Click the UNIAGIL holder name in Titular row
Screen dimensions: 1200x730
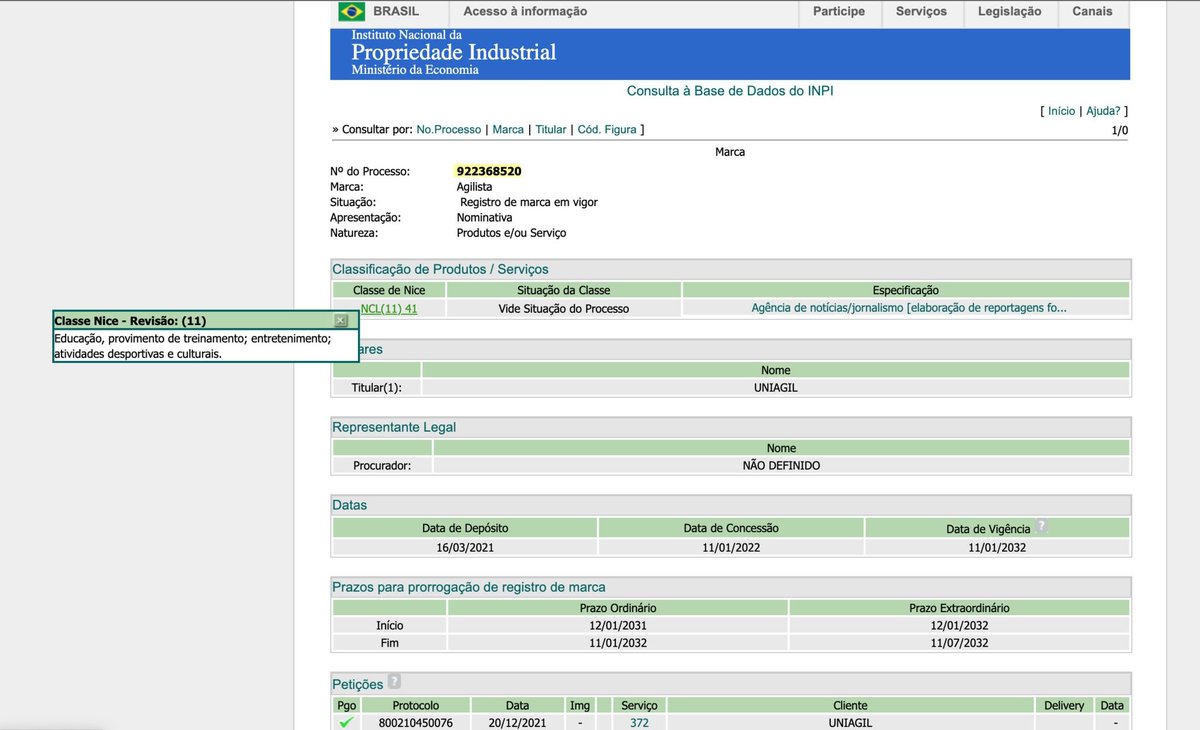point(776,387)
